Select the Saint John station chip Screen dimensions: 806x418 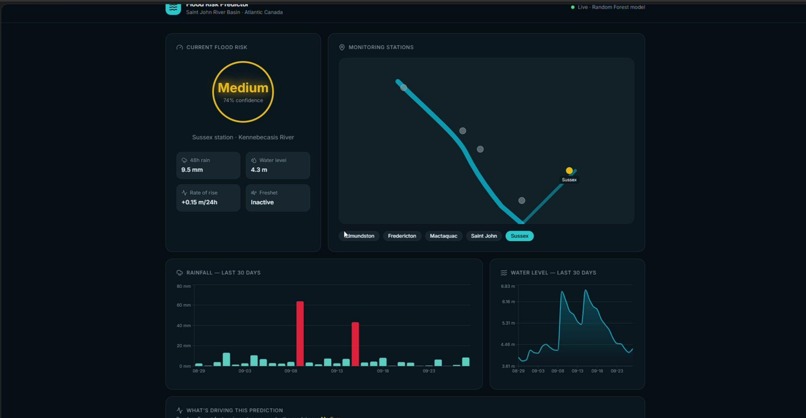pos(484,236)
